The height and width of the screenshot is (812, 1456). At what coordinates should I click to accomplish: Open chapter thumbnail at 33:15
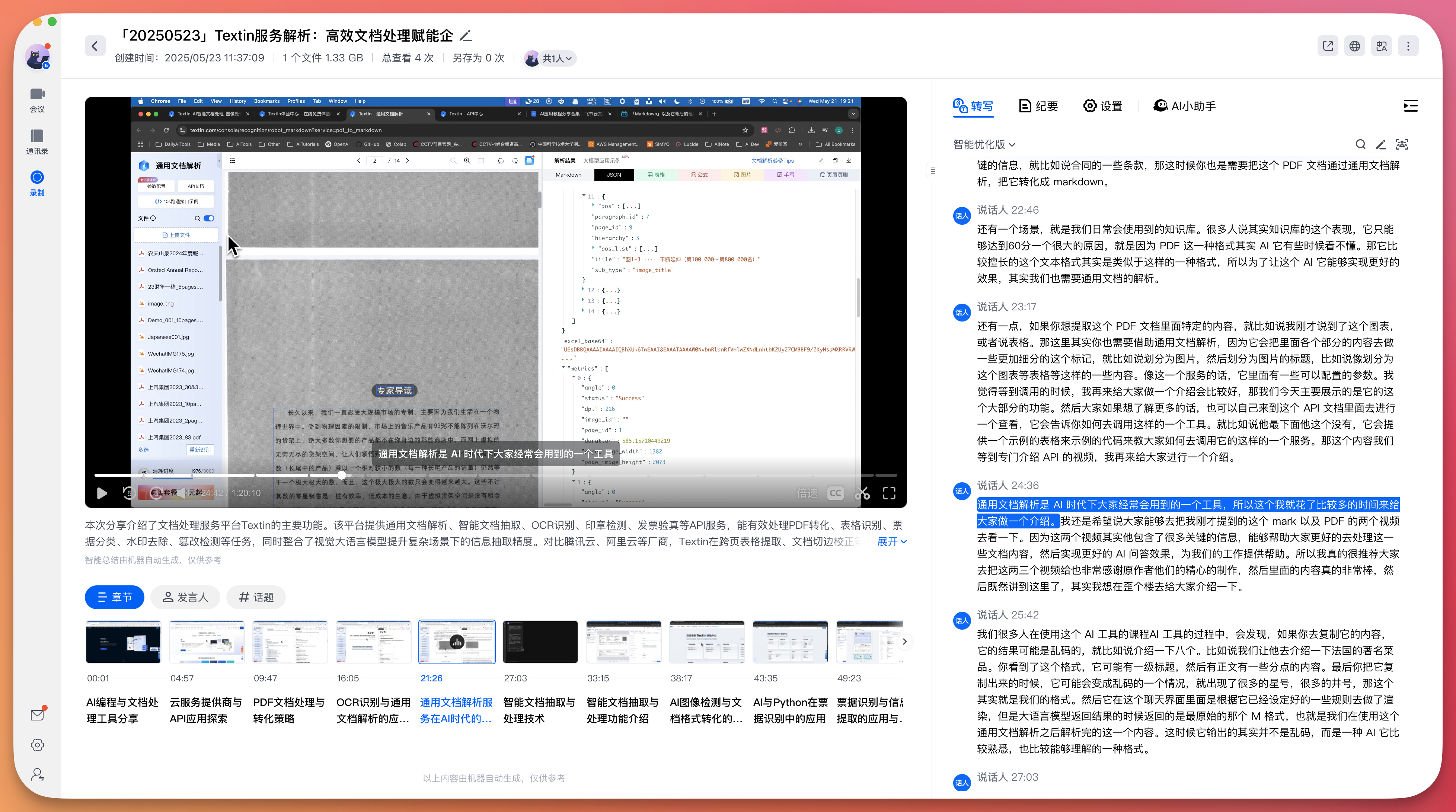(623, 642)
